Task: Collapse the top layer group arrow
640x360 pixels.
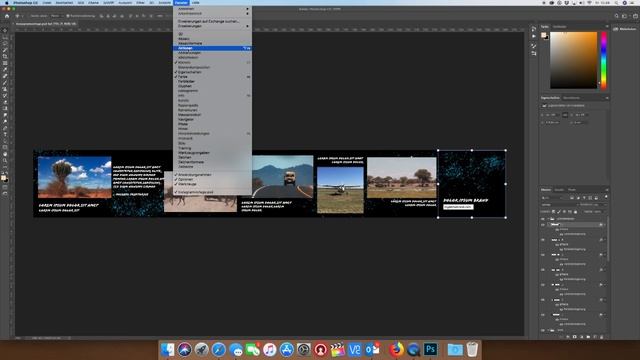Action: [x=548, y=219]
